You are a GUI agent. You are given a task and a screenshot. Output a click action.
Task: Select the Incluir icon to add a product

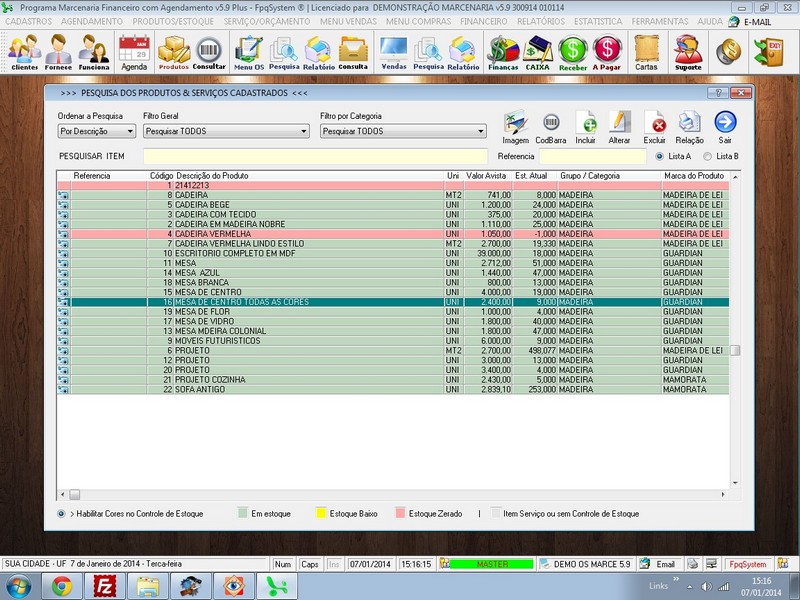[x=586, y=123]
